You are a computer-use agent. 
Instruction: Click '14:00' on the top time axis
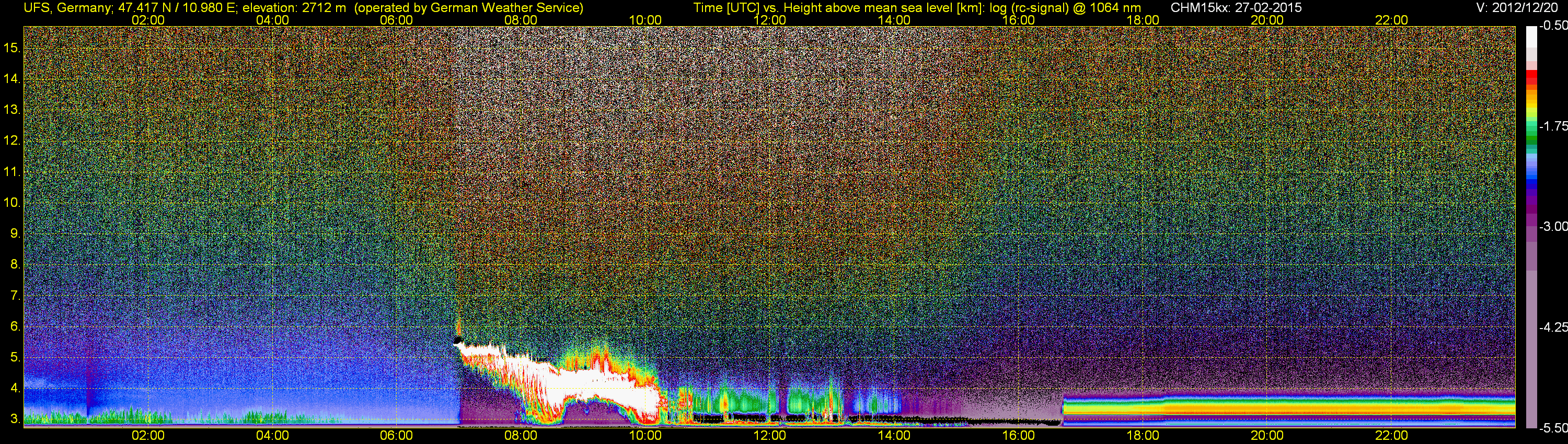pyautogui.click(x=894, y=20)
